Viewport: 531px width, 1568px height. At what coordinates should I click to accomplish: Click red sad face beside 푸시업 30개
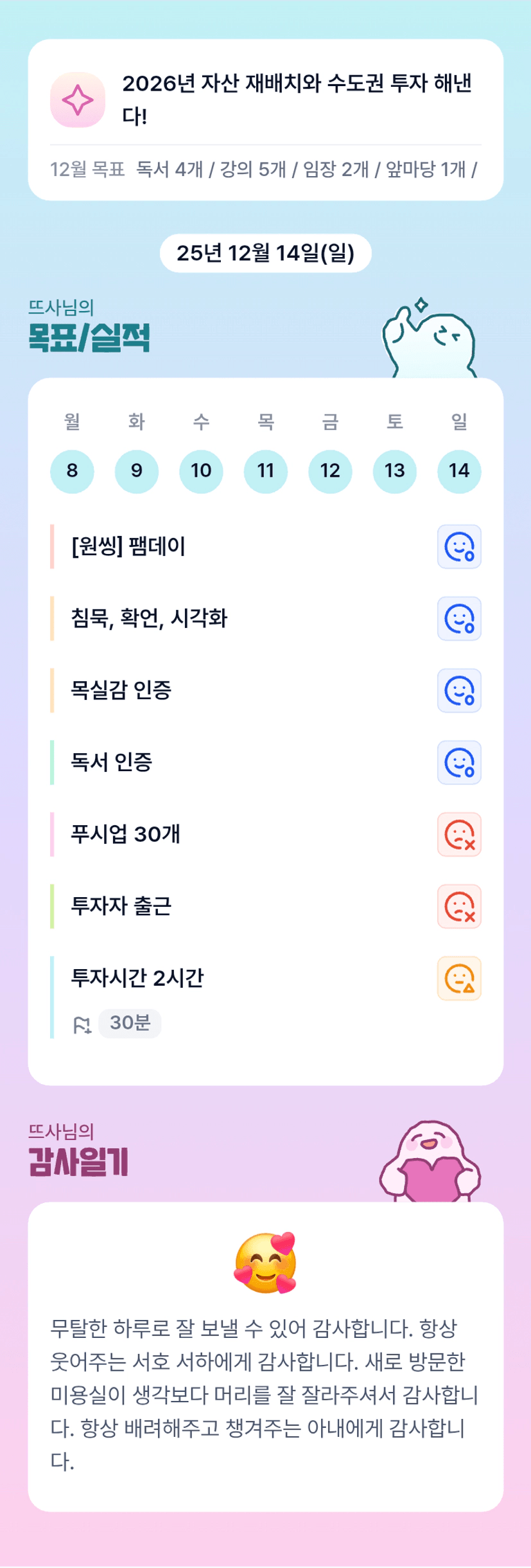click(x=459, y=835)
